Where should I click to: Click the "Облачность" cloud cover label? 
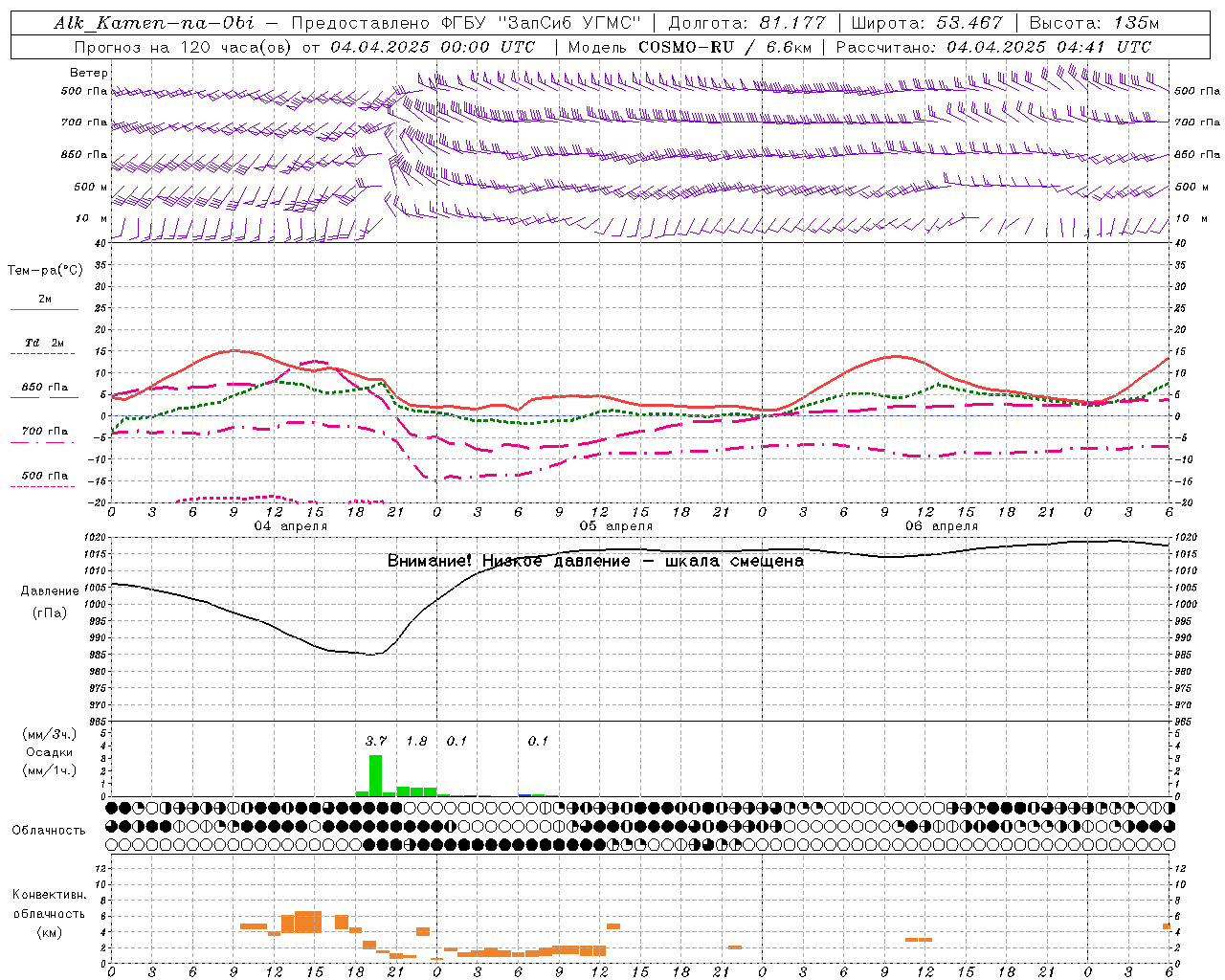49,830
